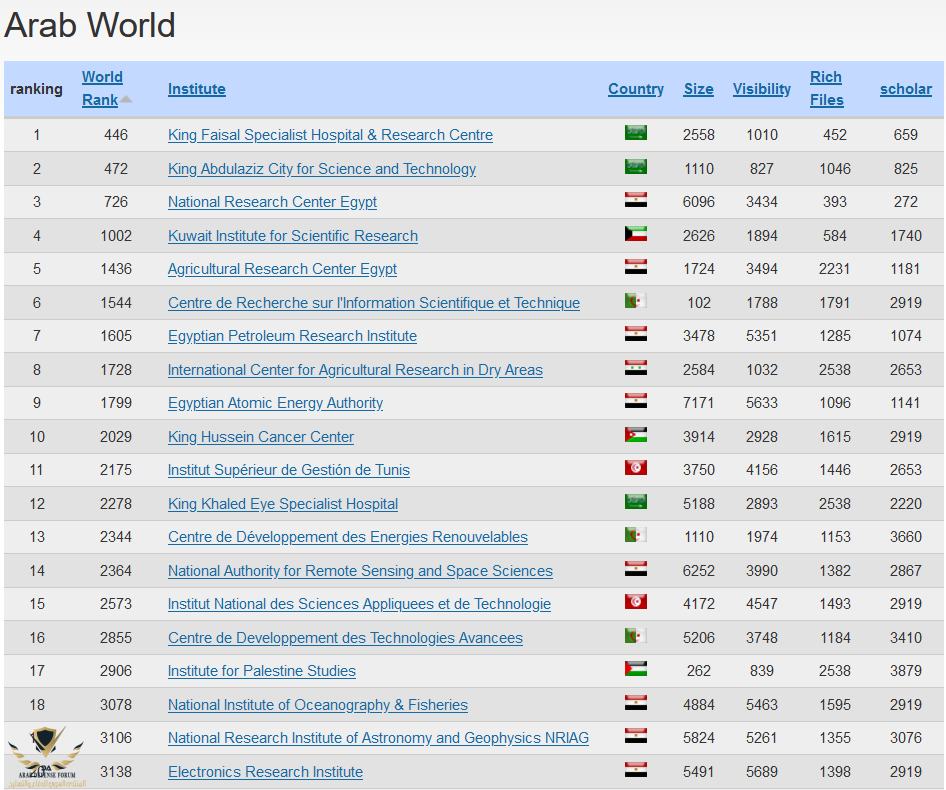Click the flag for King Khaled Eye Specialist Hospital

point(636,501)
